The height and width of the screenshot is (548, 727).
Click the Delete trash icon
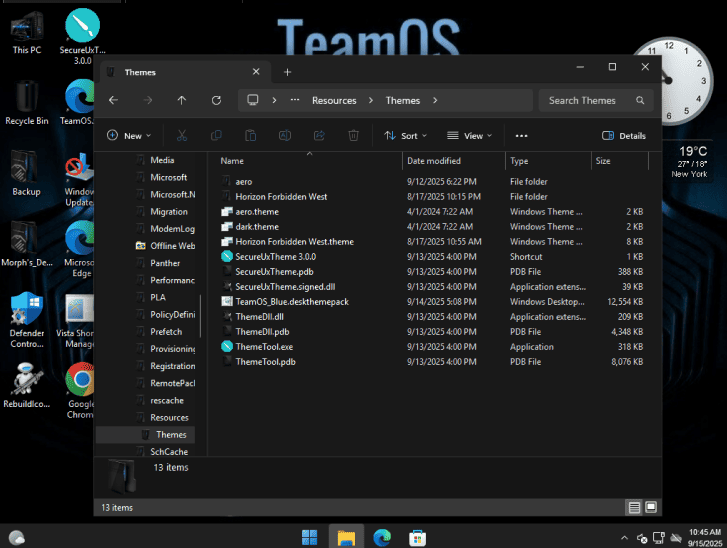353,135
